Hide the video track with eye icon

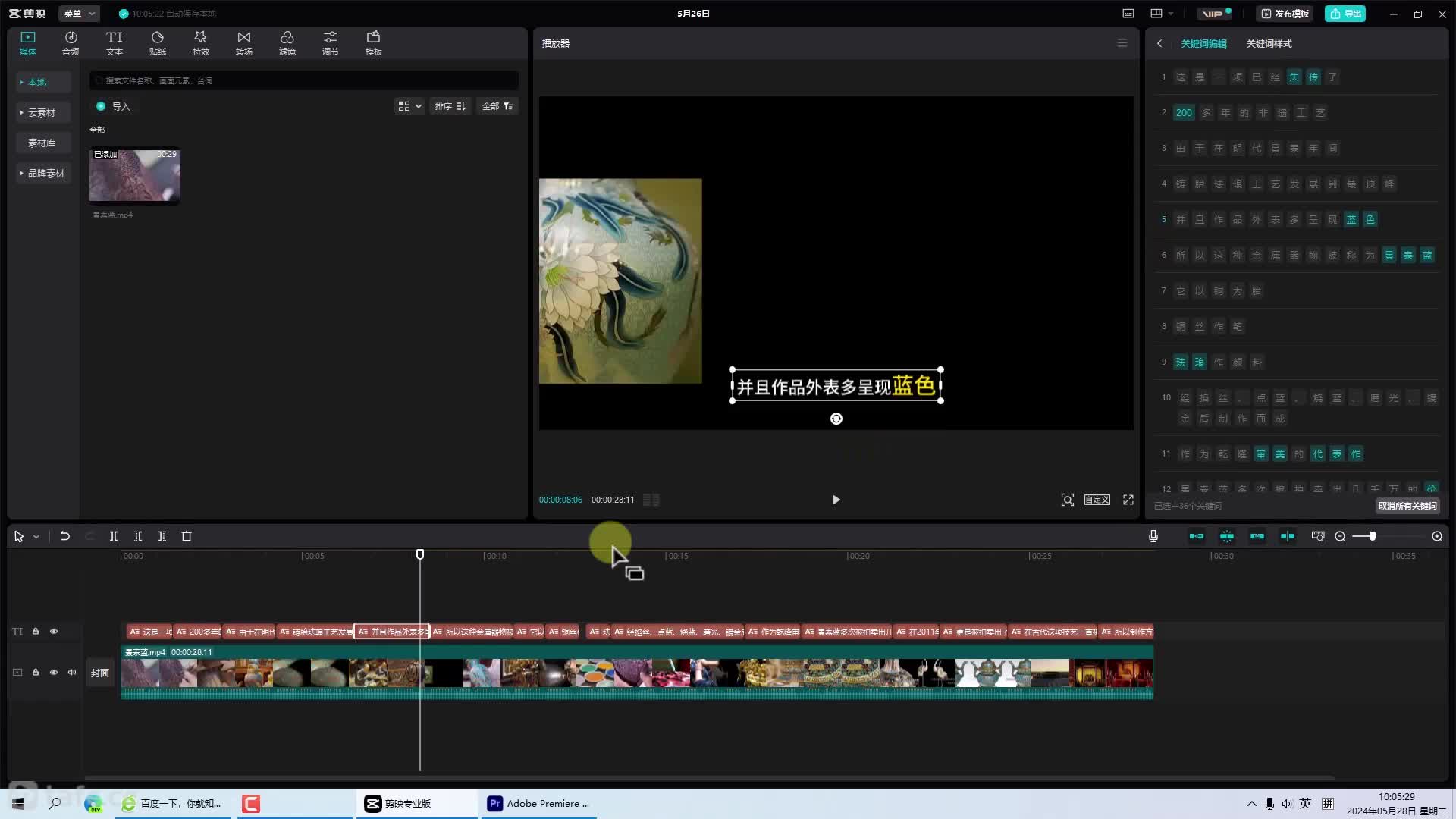(x=54, y=672)
